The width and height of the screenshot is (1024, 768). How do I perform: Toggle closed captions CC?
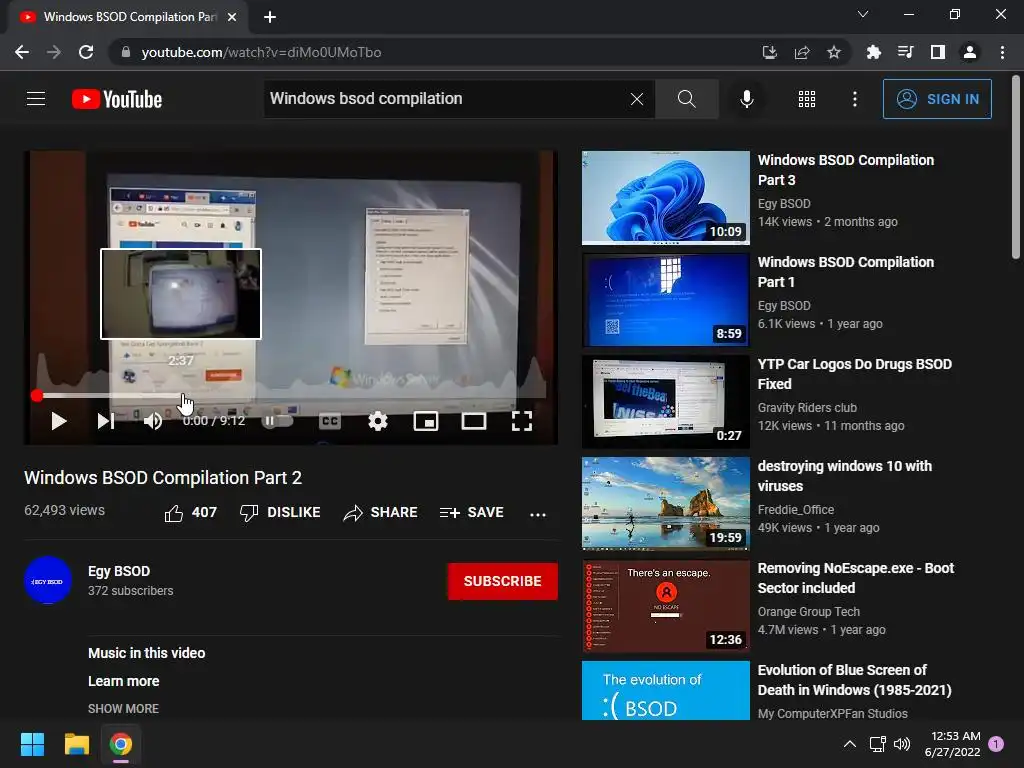(330, 421)
